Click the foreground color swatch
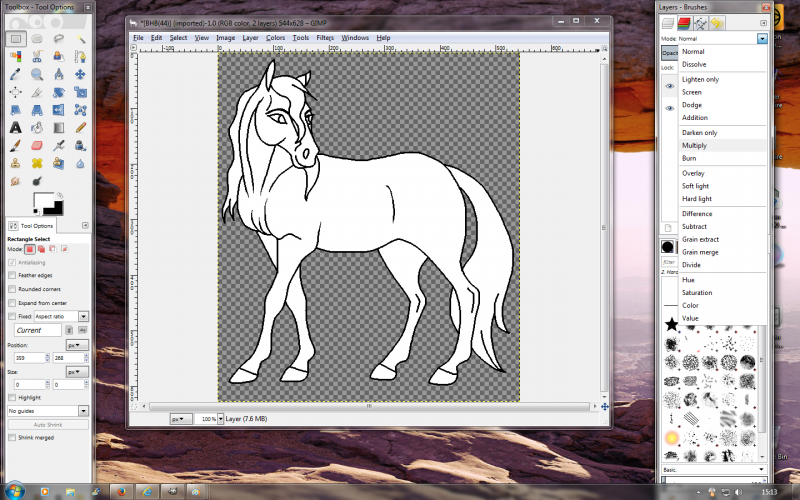 tap(43, 199)
